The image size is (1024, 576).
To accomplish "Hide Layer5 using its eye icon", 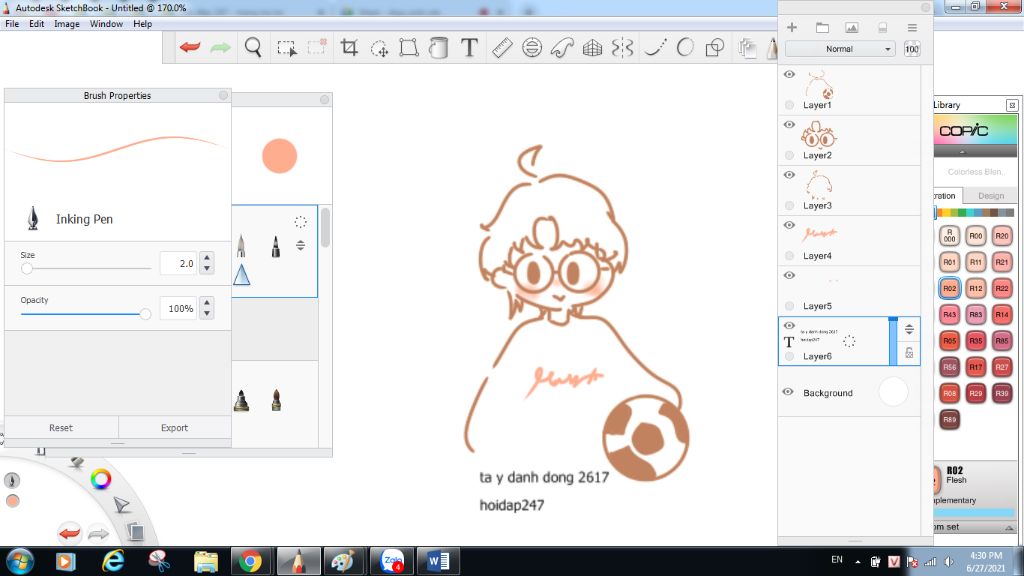I will click(789, 276).
